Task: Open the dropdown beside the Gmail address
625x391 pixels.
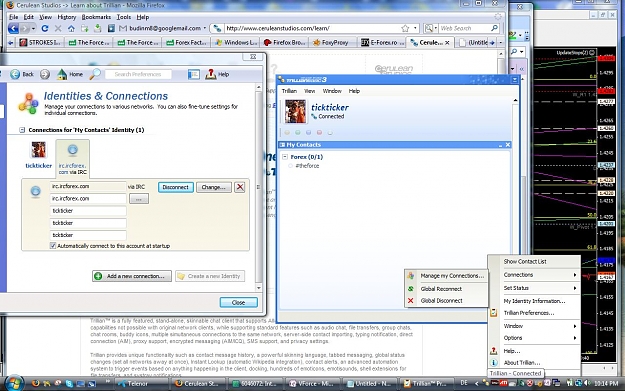Action: pyautogui.click(x=204, y=28)
